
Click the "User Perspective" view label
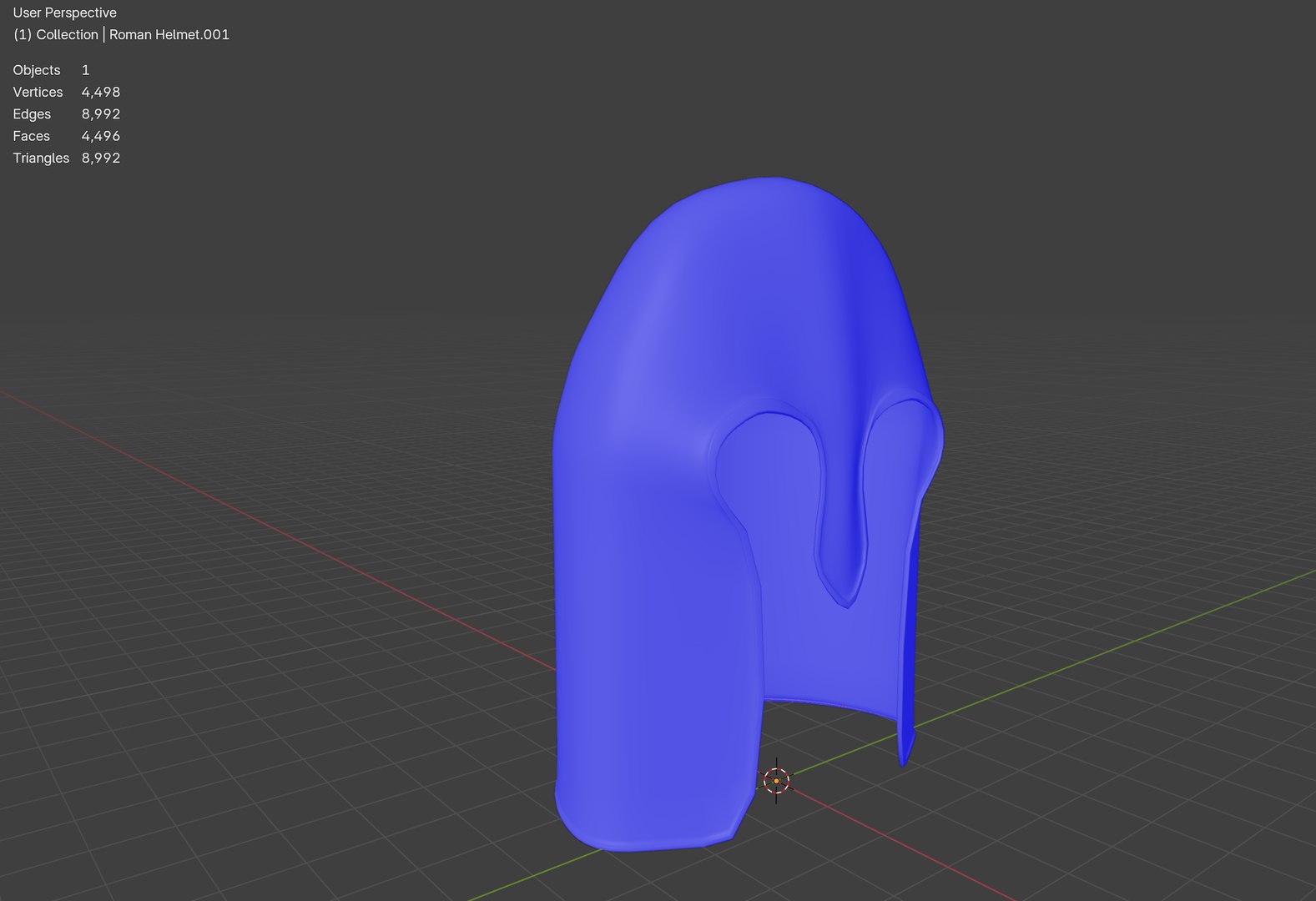coord(65,13)
